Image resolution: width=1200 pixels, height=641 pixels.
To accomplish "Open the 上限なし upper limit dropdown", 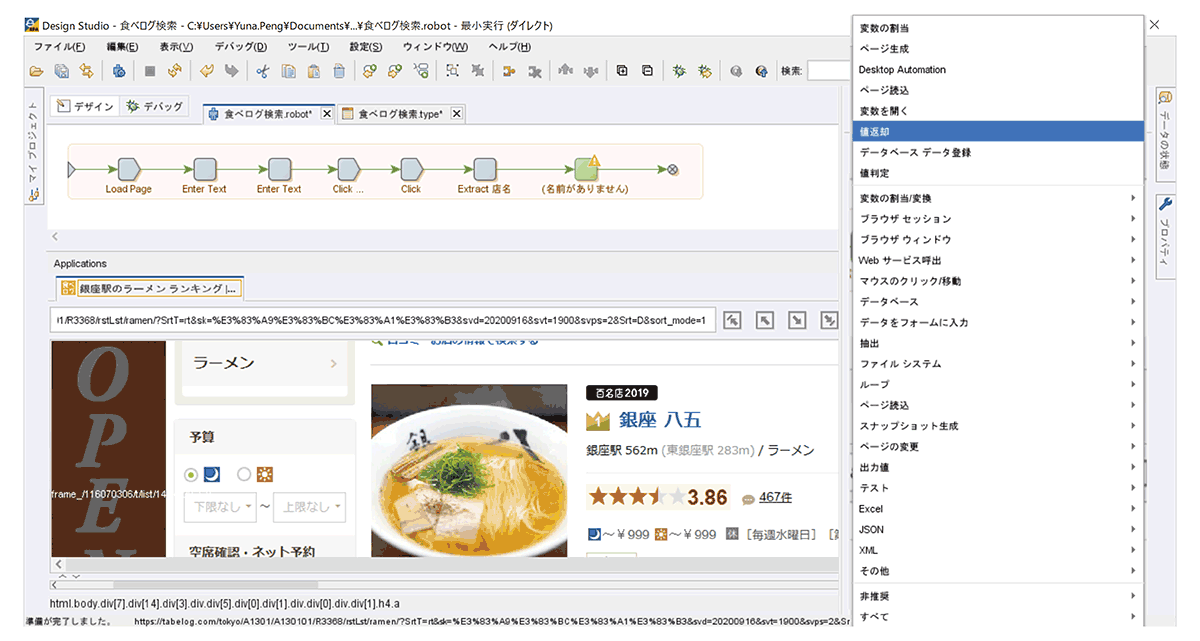I will click(310, 507).
